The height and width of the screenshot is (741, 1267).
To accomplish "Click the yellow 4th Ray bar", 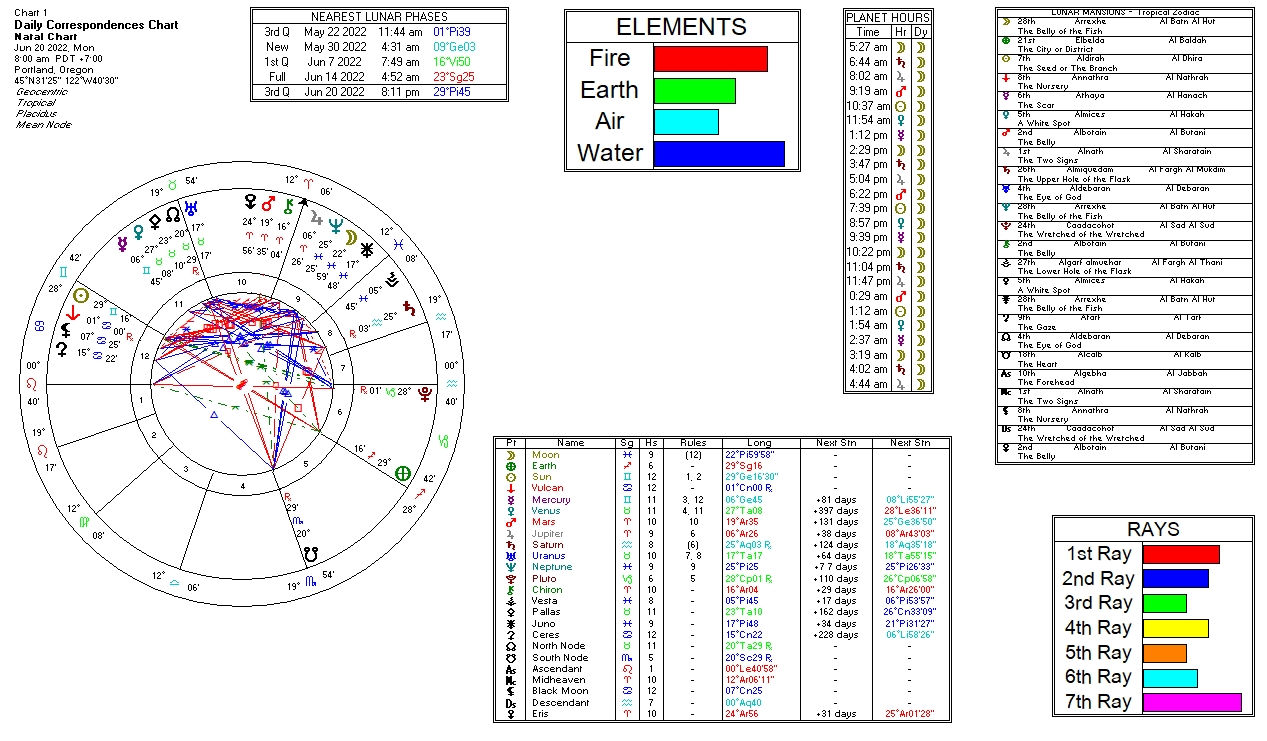I will click(x=1175, y=628).
